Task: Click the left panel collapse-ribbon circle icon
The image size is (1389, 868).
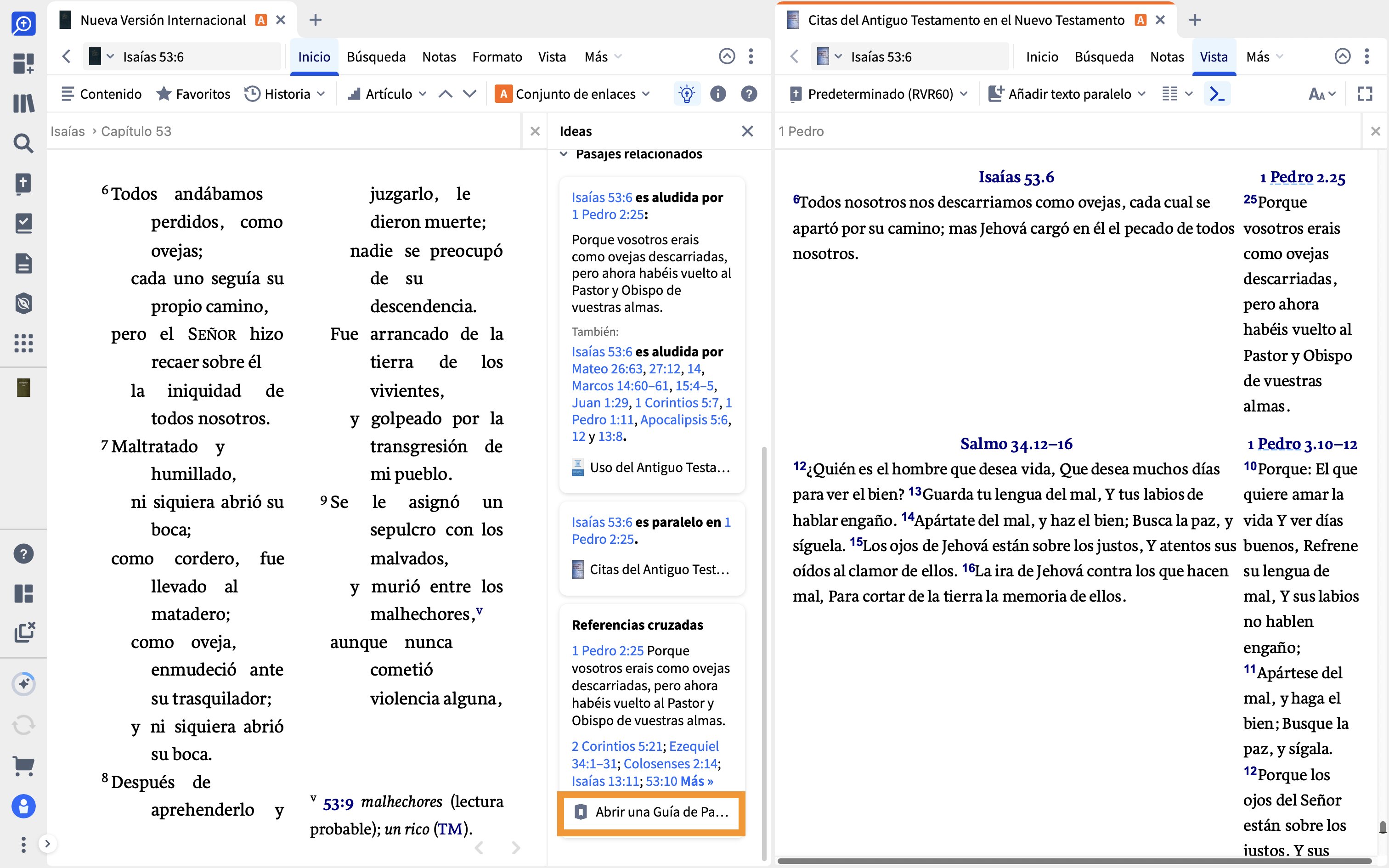Action: (x=727, y=56)
